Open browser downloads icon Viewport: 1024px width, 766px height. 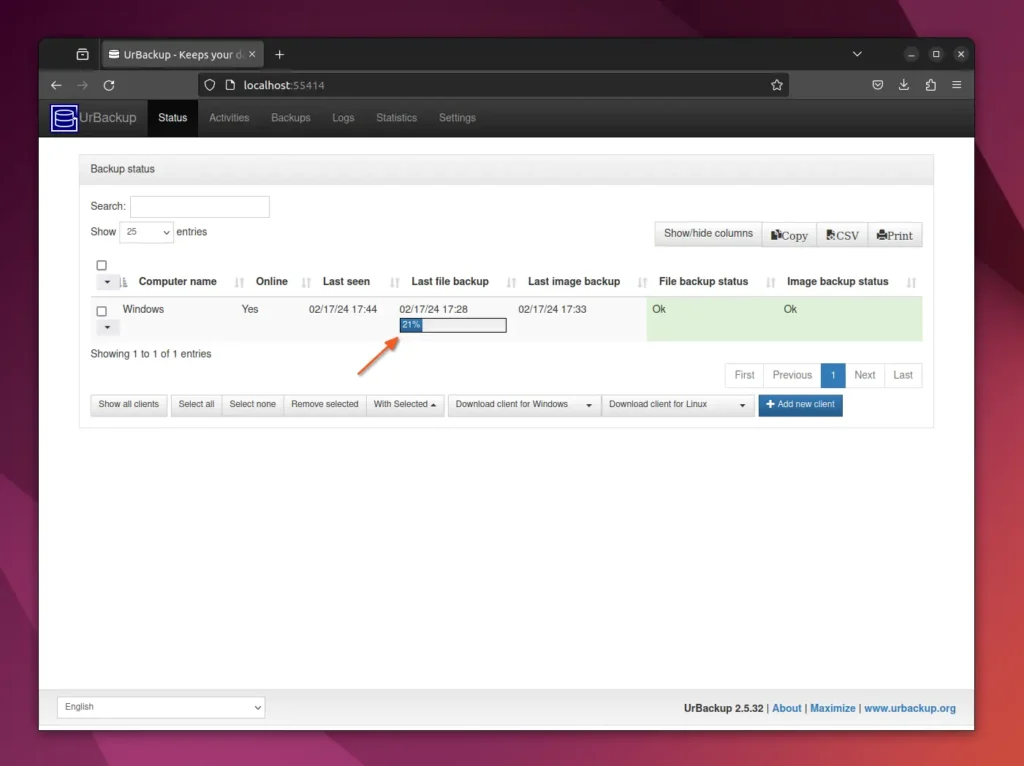(904, 85)
